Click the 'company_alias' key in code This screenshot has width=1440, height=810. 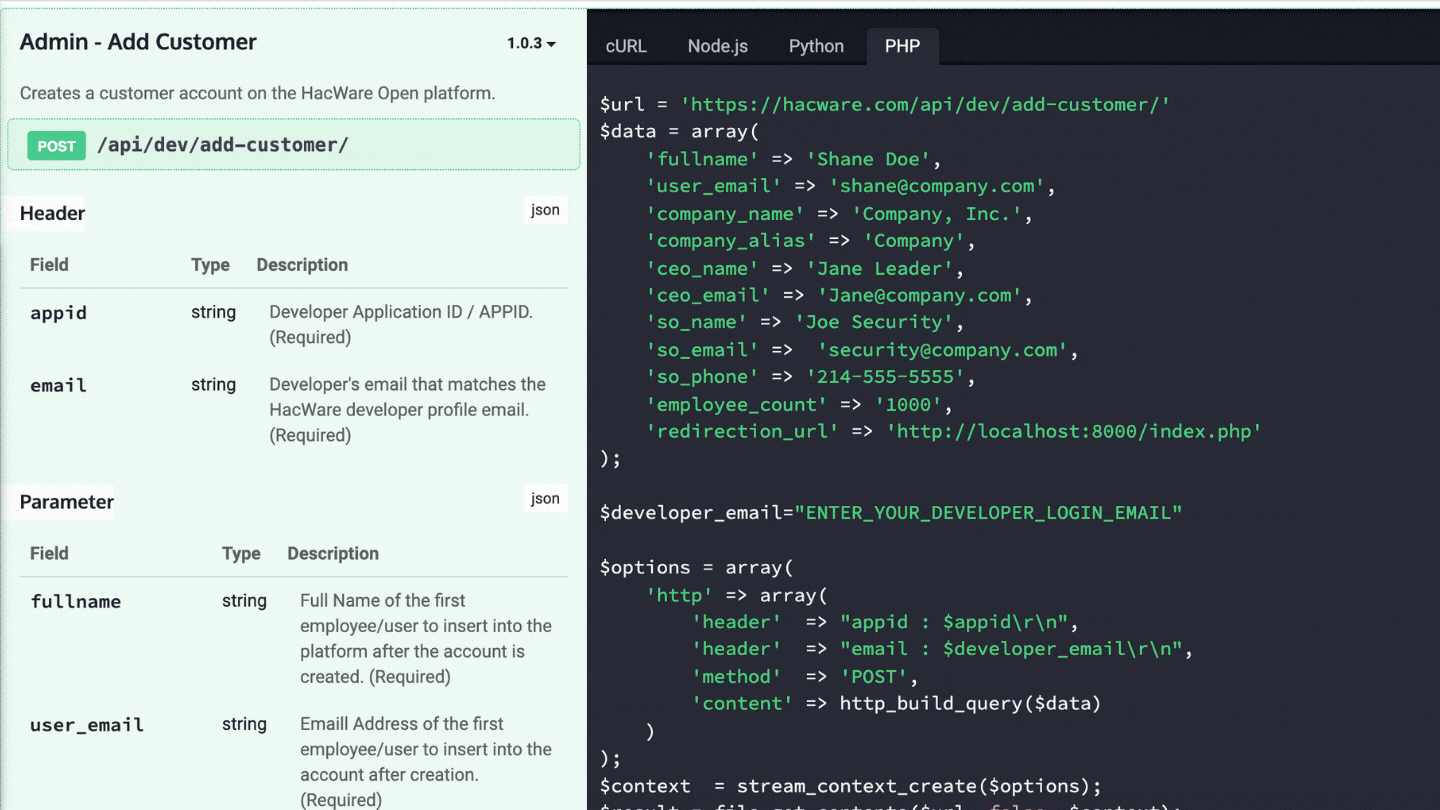[x=731, y=241]
